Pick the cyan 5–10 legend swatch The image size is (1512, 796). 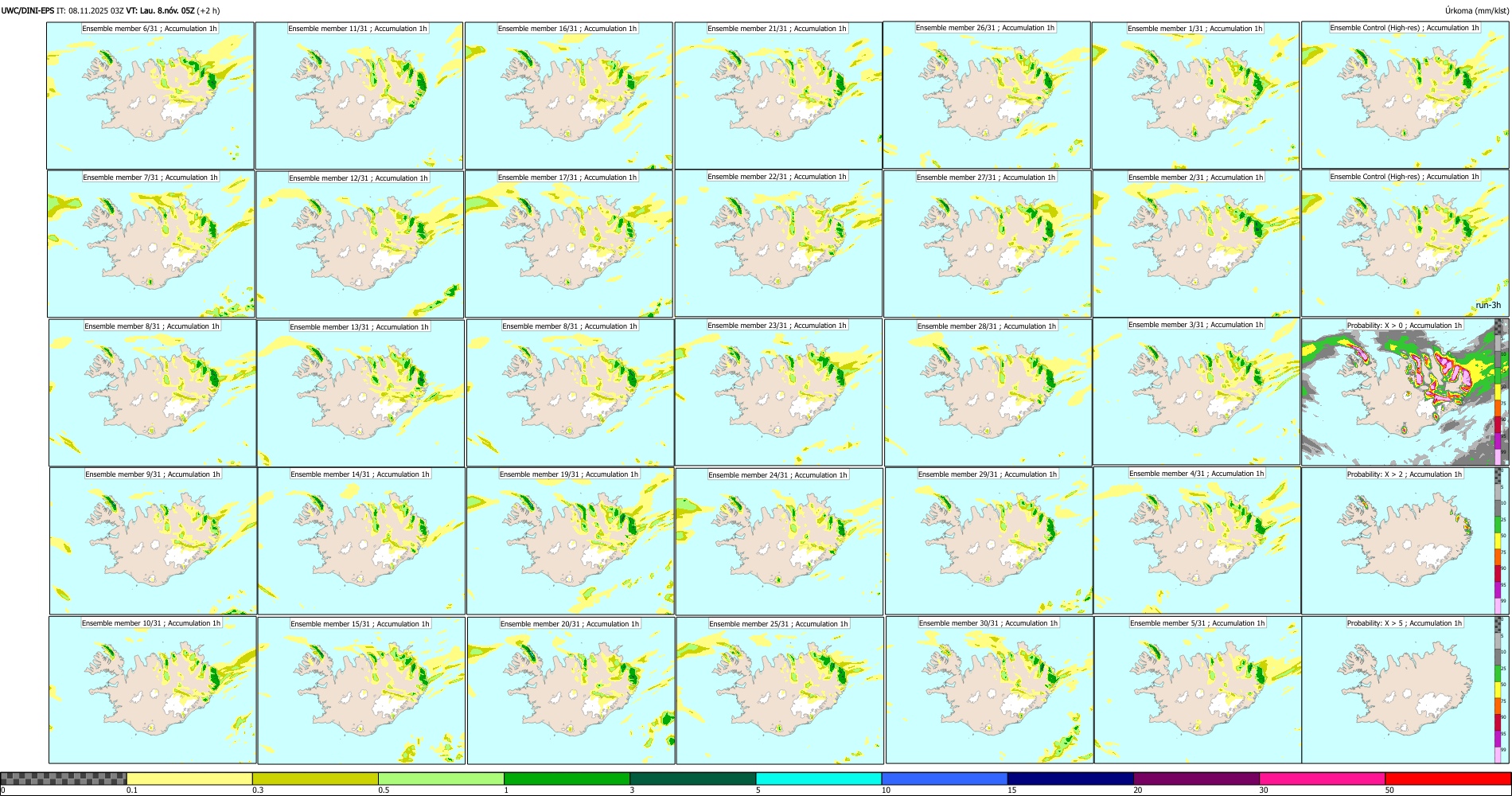(x=819, y=778)
